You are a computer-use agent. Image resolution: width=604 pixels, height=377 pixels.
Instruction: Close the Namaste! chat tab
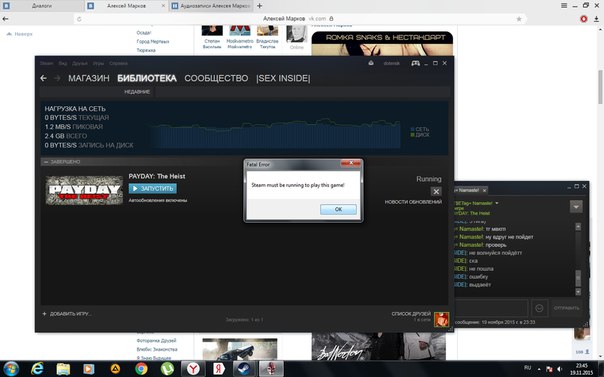pyautogui.click(x=485, y=190)
